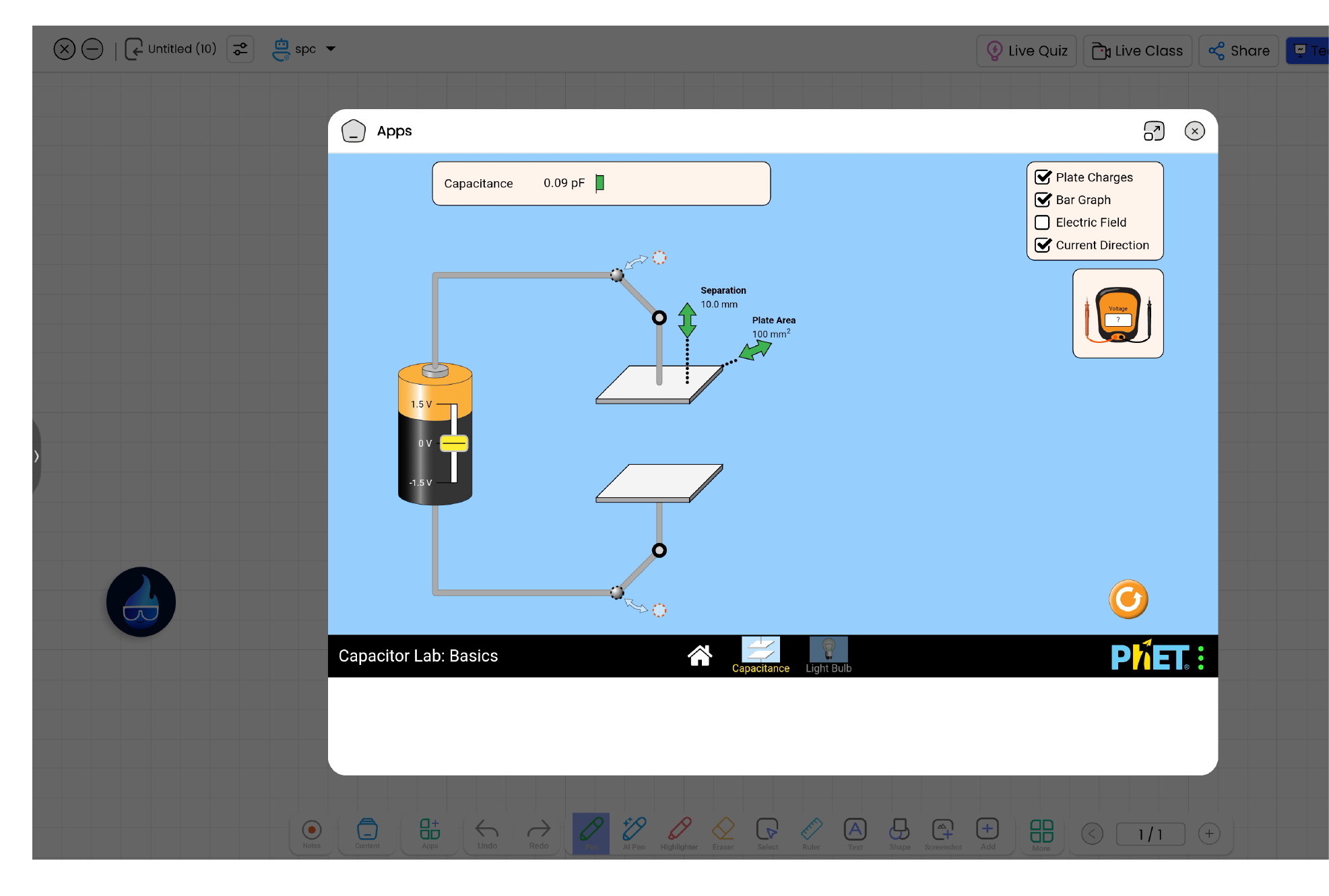This screenshot has height=896, width=1329.
Task: Select the Pen tool
Action: (x=591, y=834)
